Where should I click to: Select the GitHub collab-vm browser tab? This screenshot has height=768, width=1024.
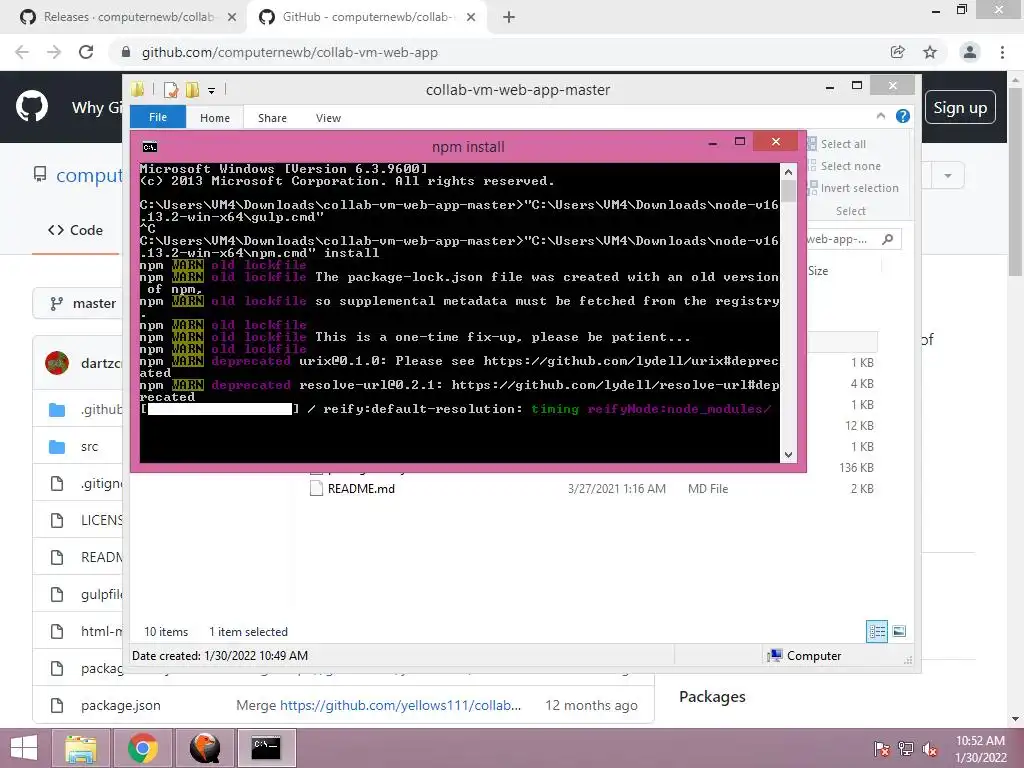coord(367,17)
